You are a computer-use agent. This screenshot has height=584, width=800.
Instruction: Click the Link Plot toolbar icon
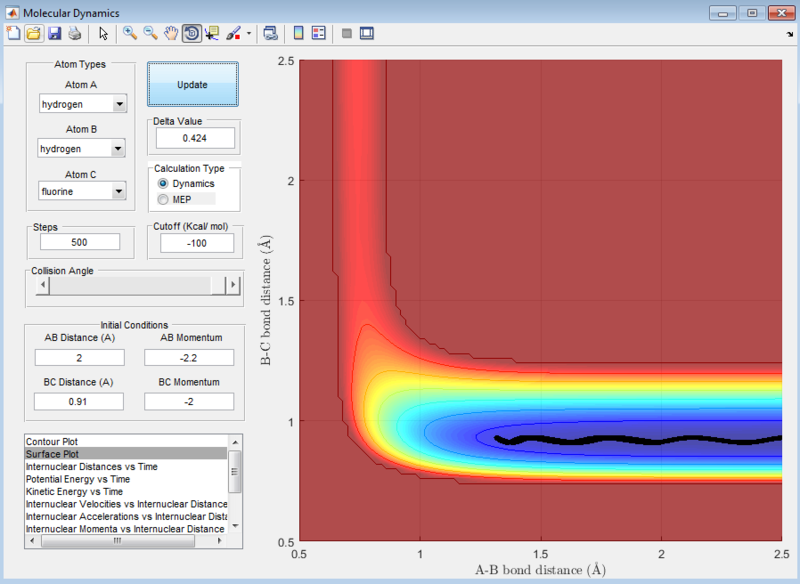[x=270, y=34]
